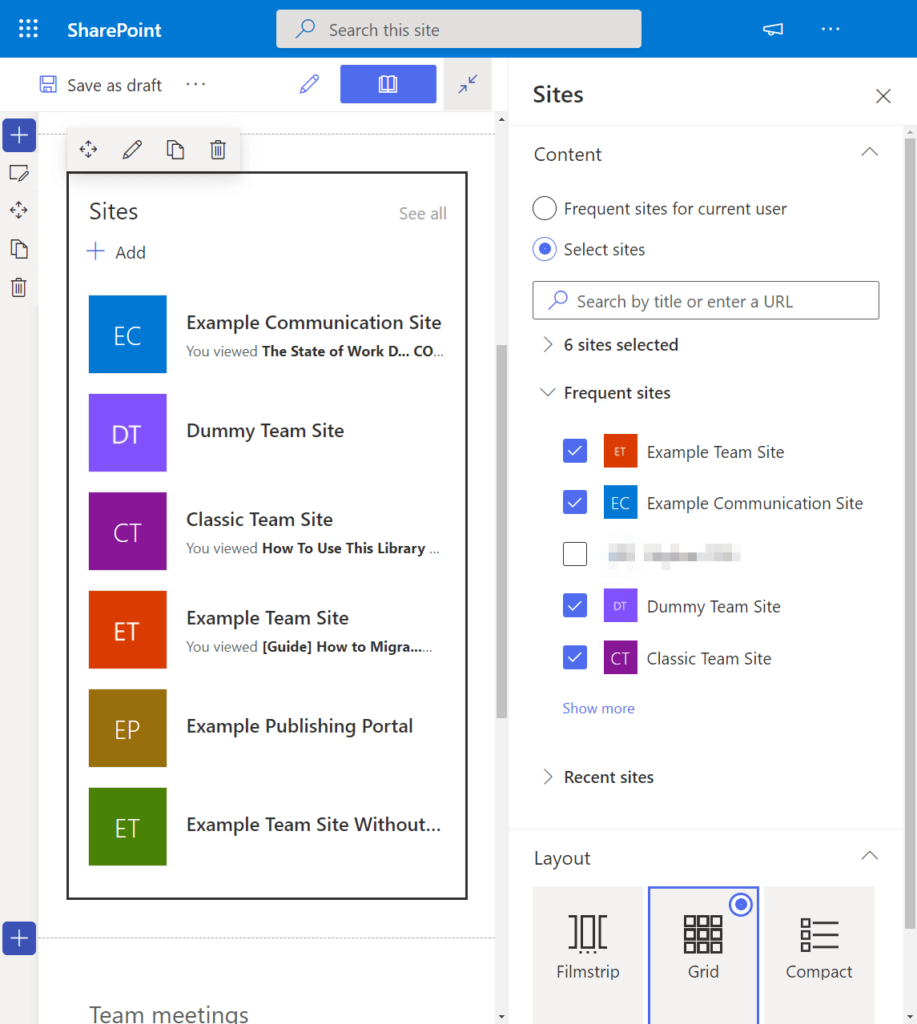The width and height of the screenshot is (917, 1024).
Task: Open more commands ellipsis beside Save as draft
Action: [195, 84]
